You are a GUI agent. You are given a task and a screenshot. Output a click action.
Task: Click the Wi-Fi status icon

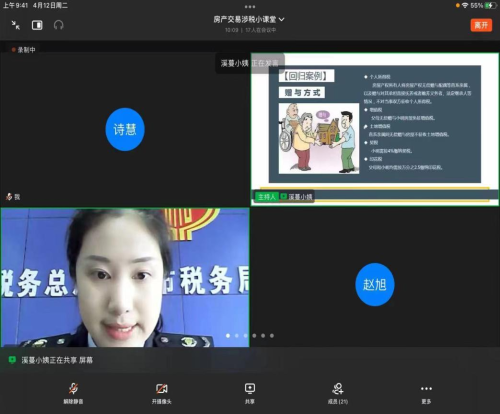click(465, 6)
